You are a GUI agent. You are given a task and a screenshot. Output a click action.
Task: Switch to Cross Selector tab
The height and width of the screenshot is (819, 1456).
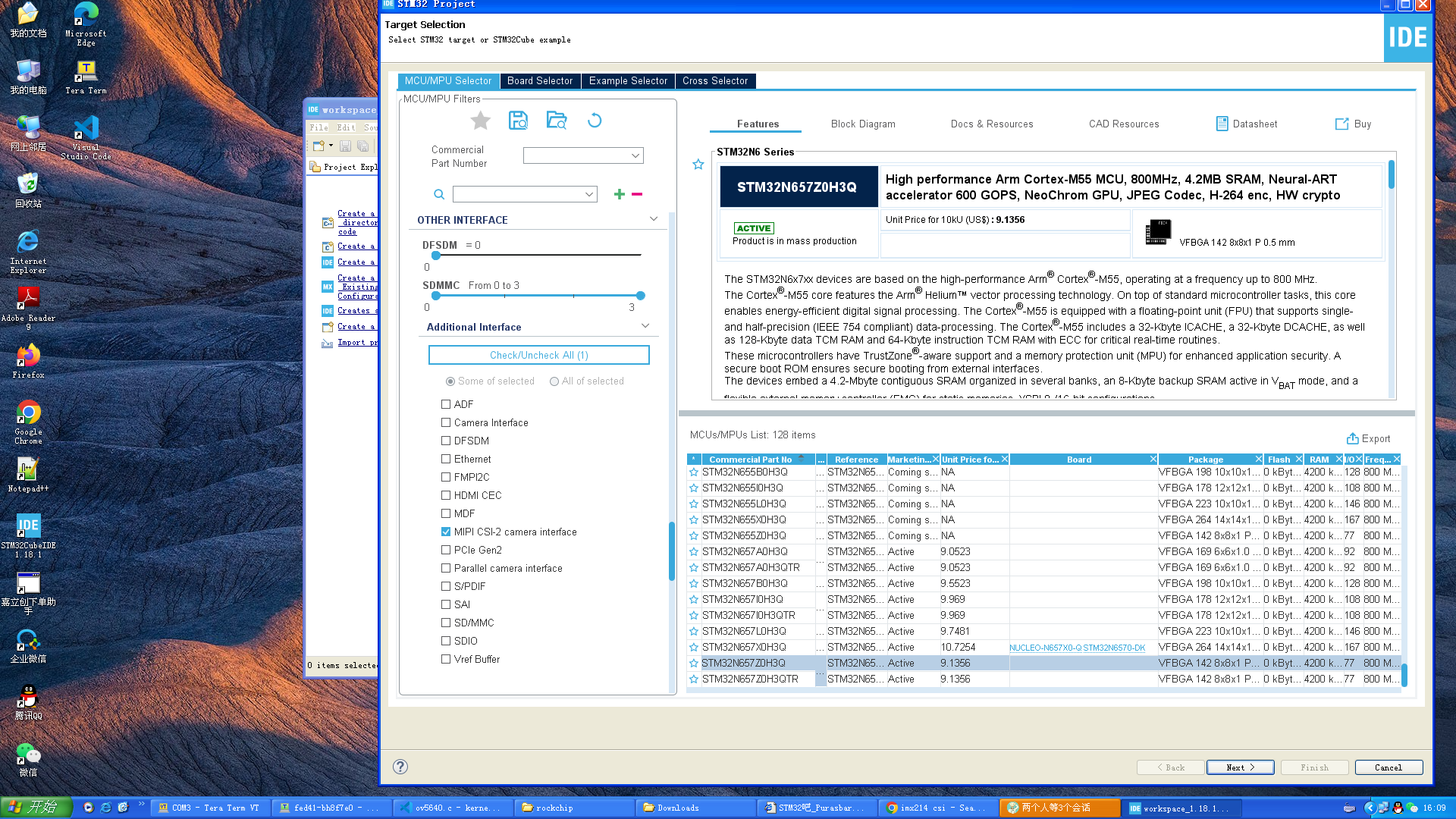715,81
